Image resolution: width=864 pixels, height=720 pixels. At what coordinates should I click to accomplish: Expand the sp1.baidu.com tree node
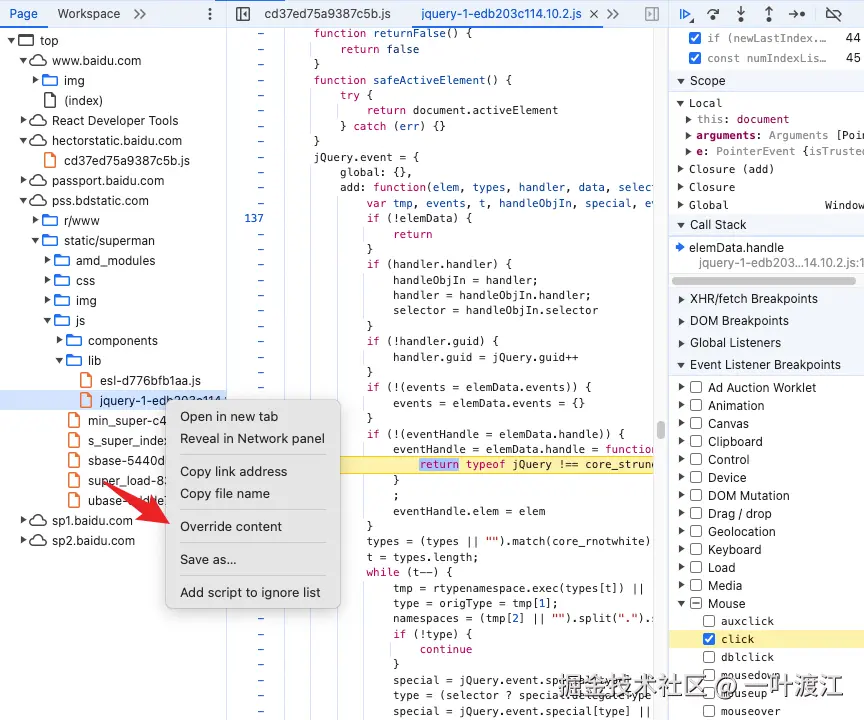23,520
